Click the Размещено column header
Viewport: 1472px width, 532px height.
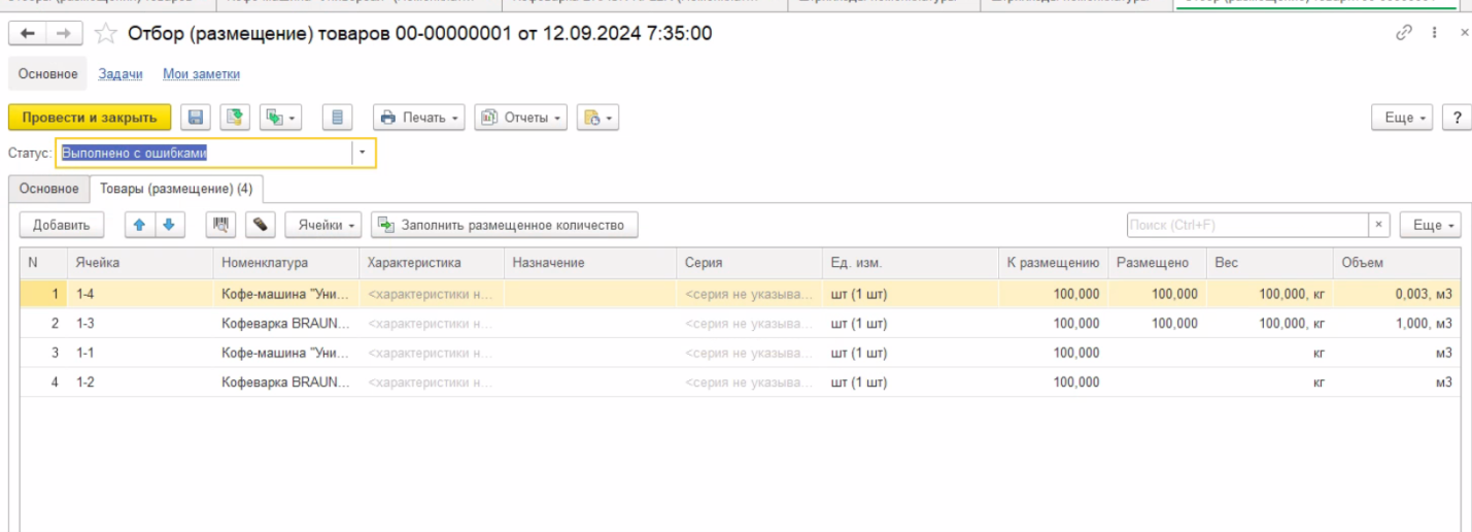tap(1157, 263)
